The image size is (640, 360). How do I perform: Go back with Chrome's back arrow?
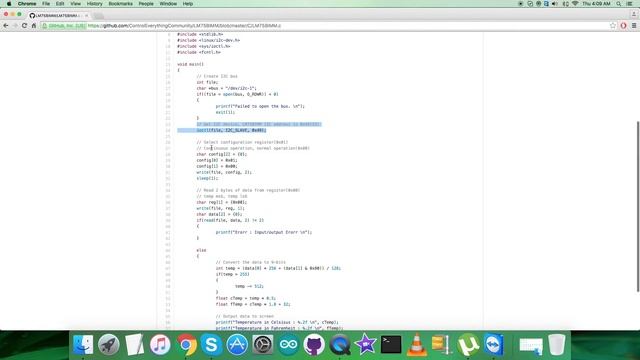(6, 26)
